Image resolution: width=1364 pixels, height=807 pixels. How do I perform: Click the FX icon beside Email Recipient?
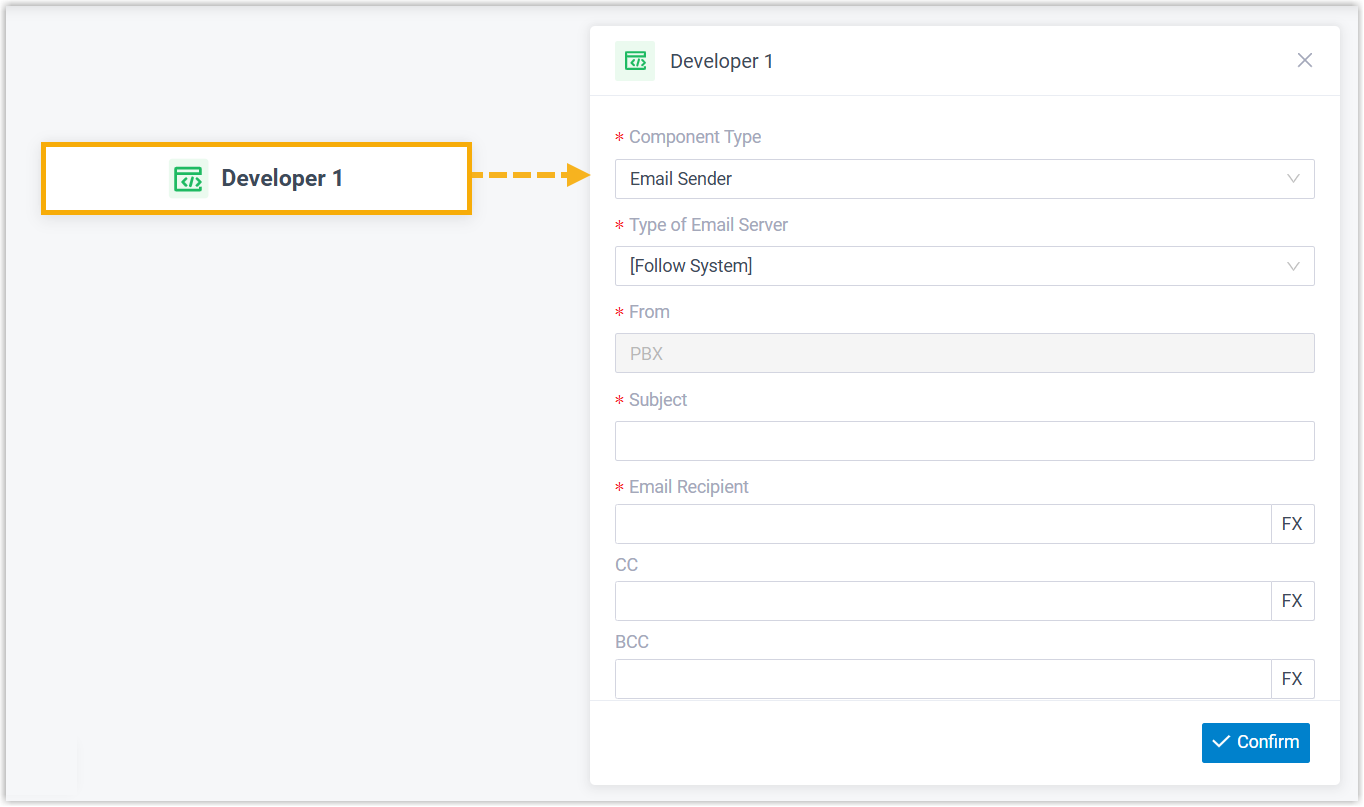(1293, 523)
